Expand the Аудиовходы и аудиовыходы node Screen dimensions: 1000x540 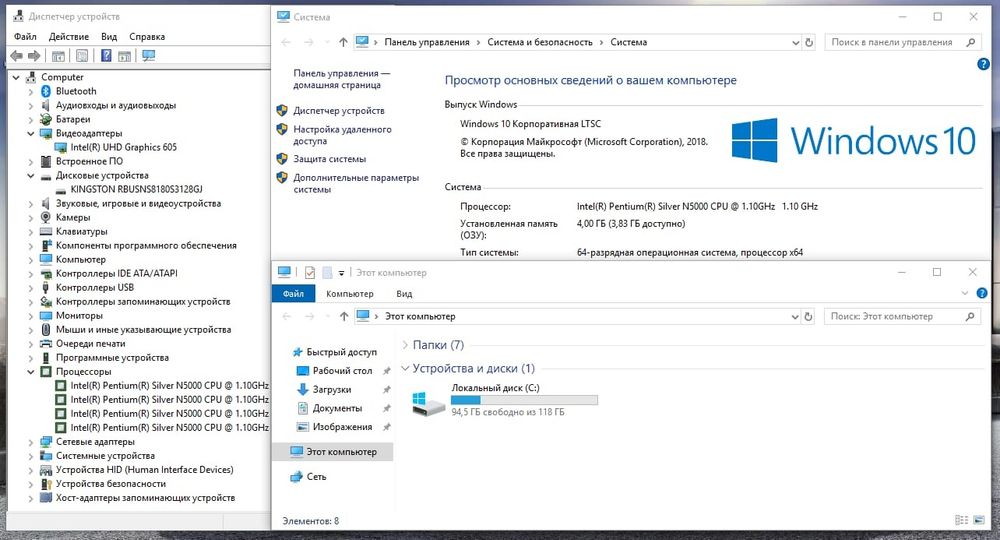point(31,105)
